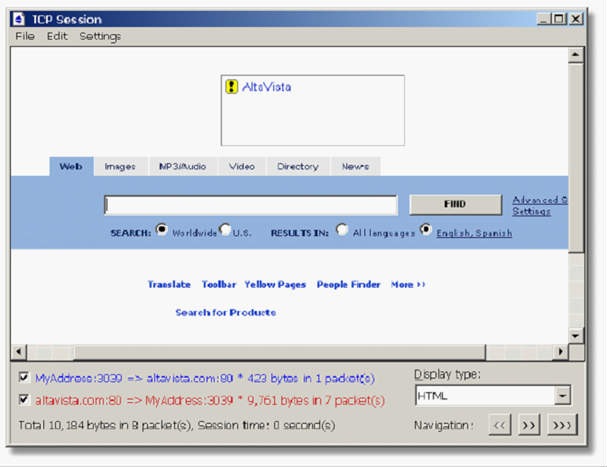Click the Total 10,184 bytes status text
Screen dimensions: 607x467
click(177, 425)
